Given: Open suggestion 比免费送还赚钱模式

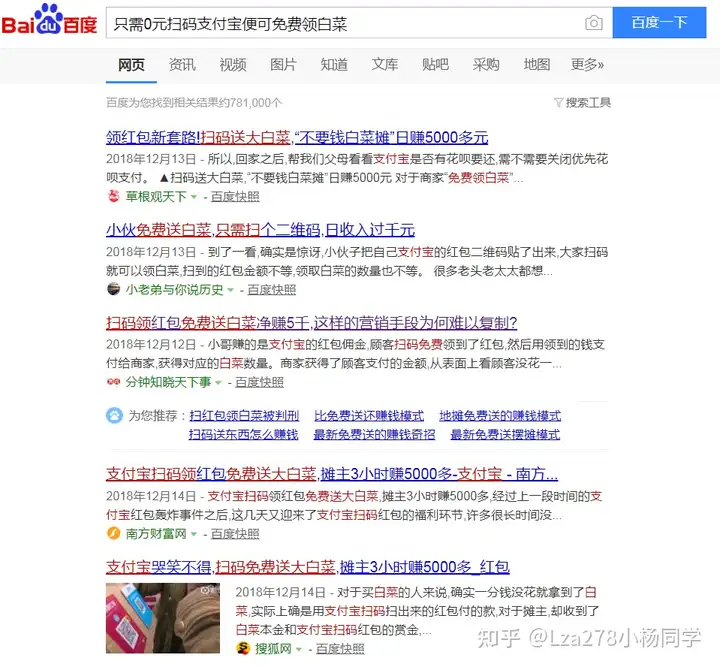Looking at the screenshot, I should pos(369,416).
